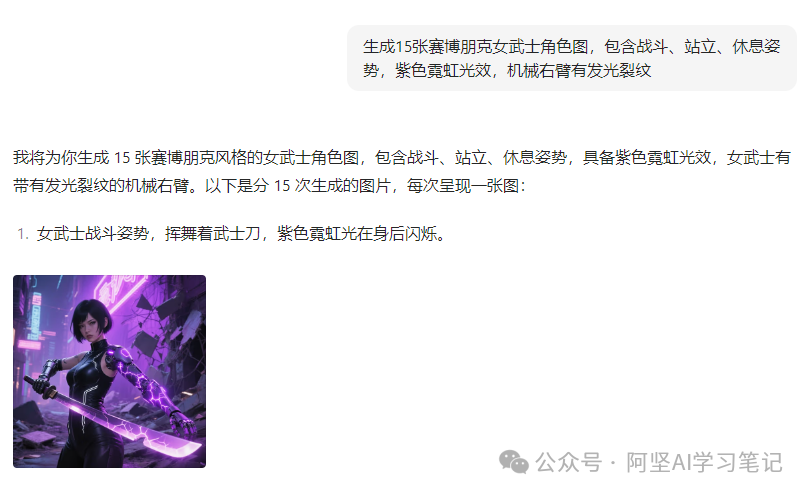Screen dimensions: 808x494
Task: Click the glowing cracked mechanical arm
Action: (x=140, y=379)
